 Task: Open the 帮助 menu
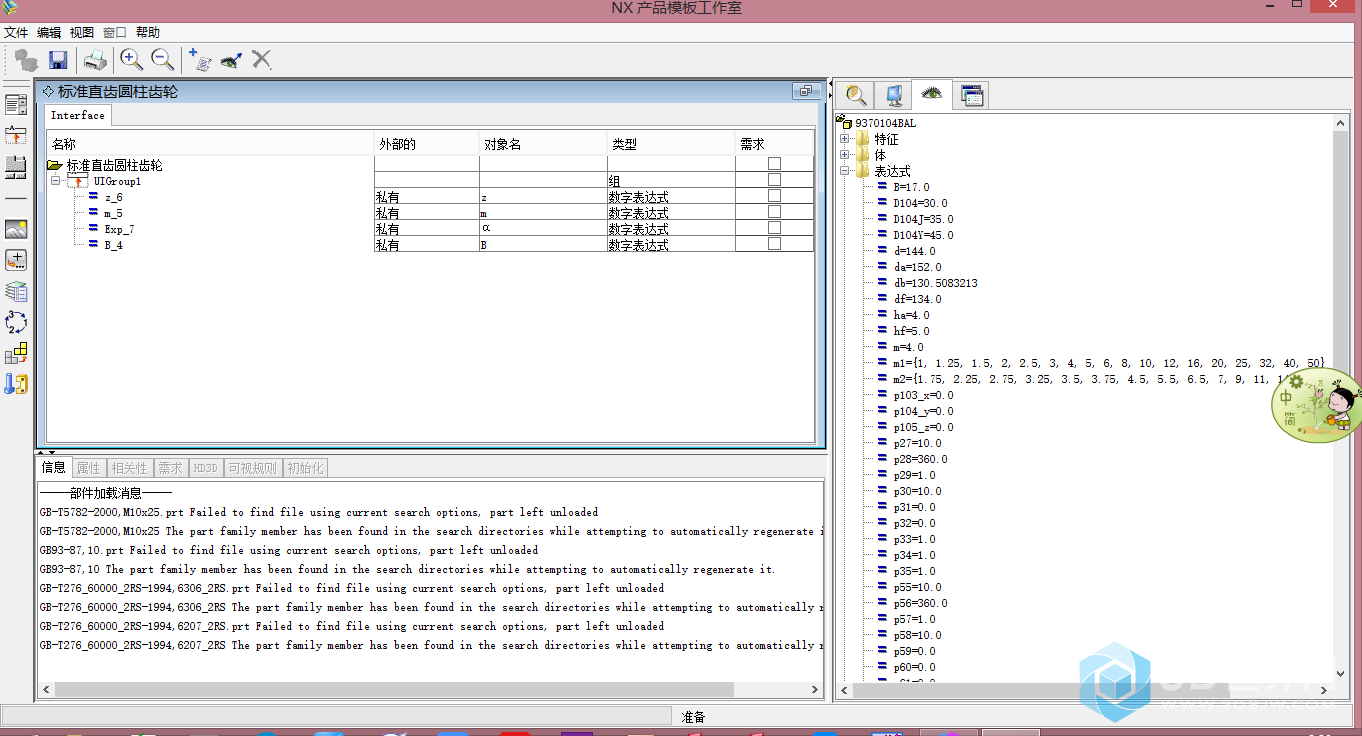pyautogui.click(x=147, y=32)
